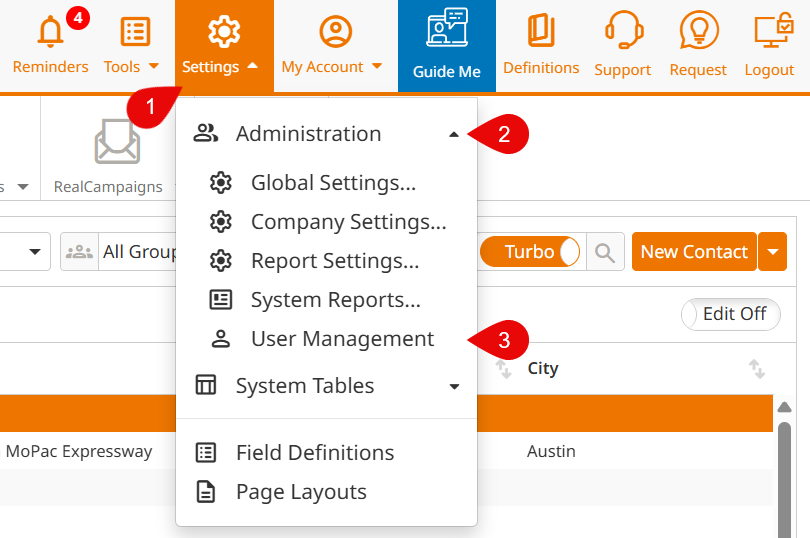
Task: Click the Administration heading text
Action: (x=308, y=134)
